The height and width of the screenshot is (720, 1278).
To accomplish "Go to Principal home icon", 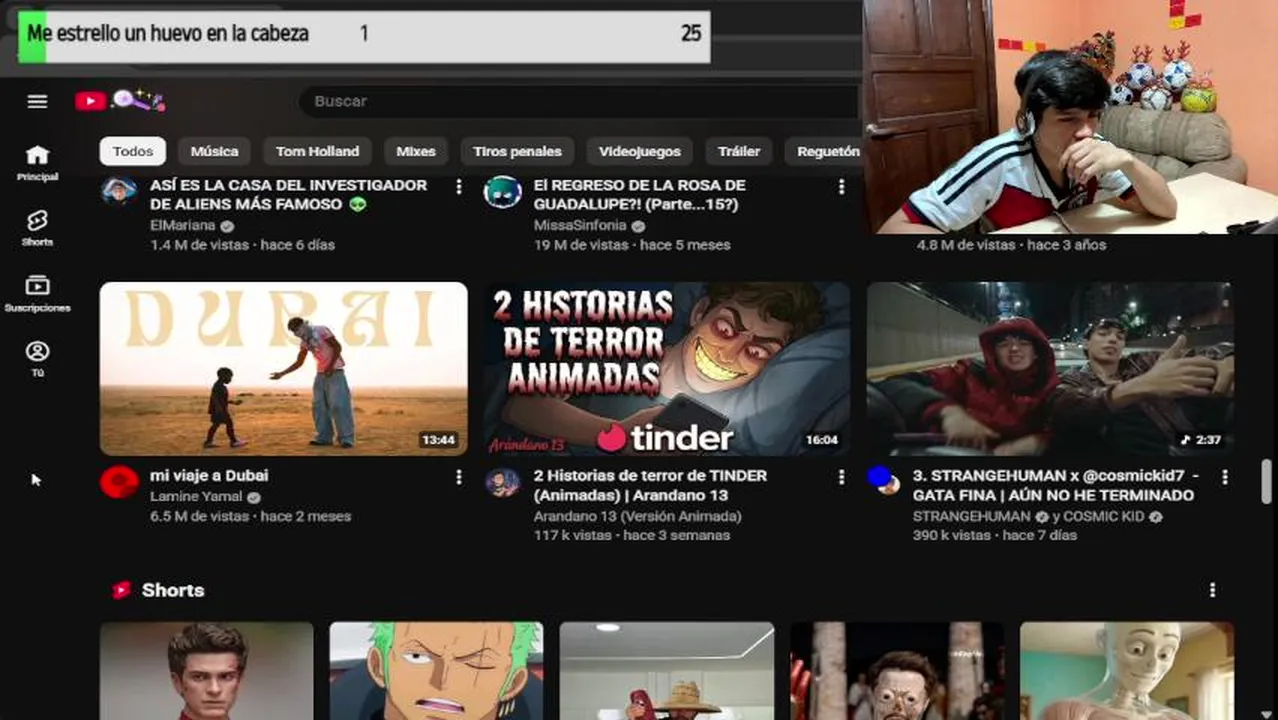I will pos(37,155).
